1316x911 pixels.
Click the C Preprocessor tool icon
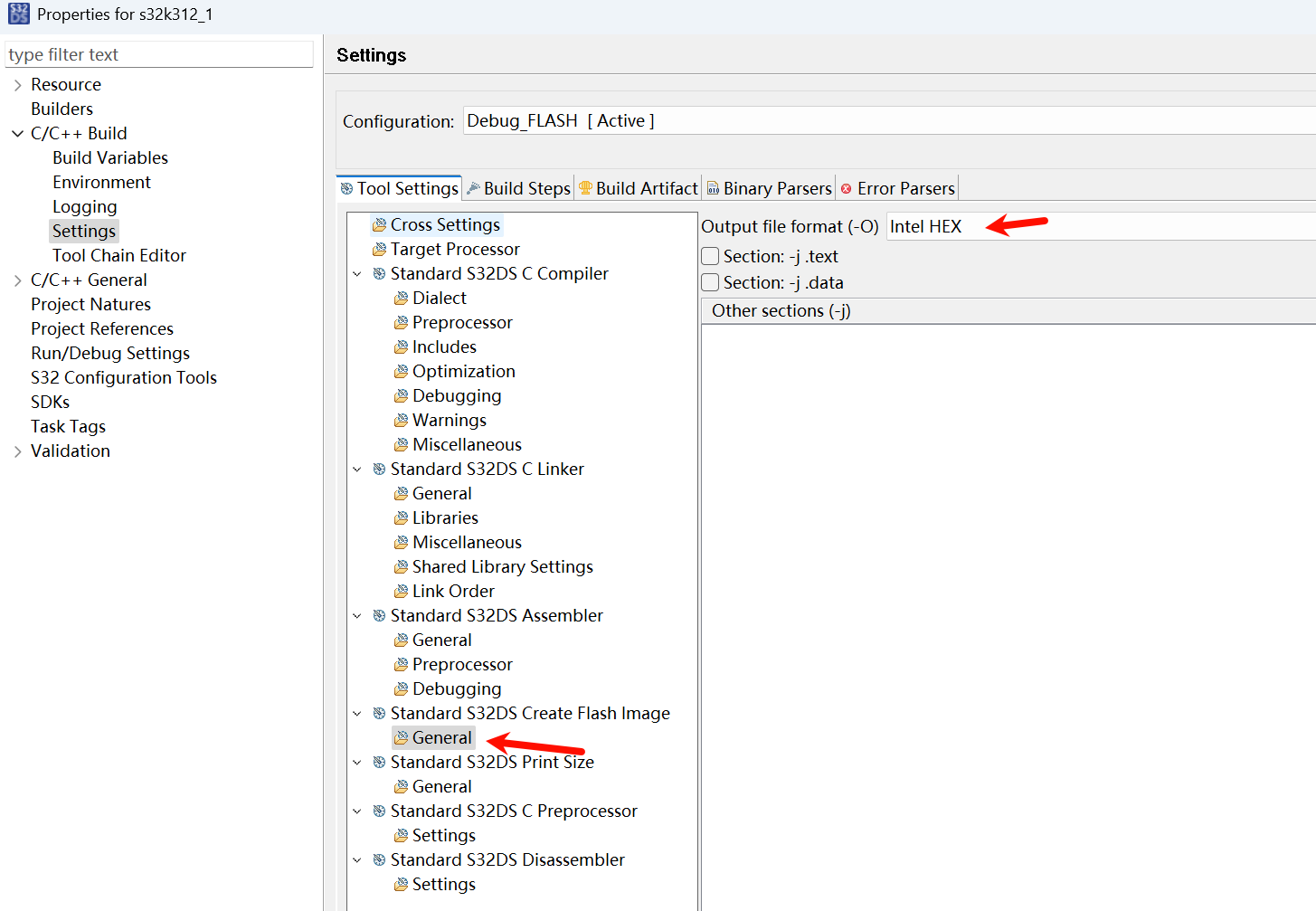pos(380,811)
